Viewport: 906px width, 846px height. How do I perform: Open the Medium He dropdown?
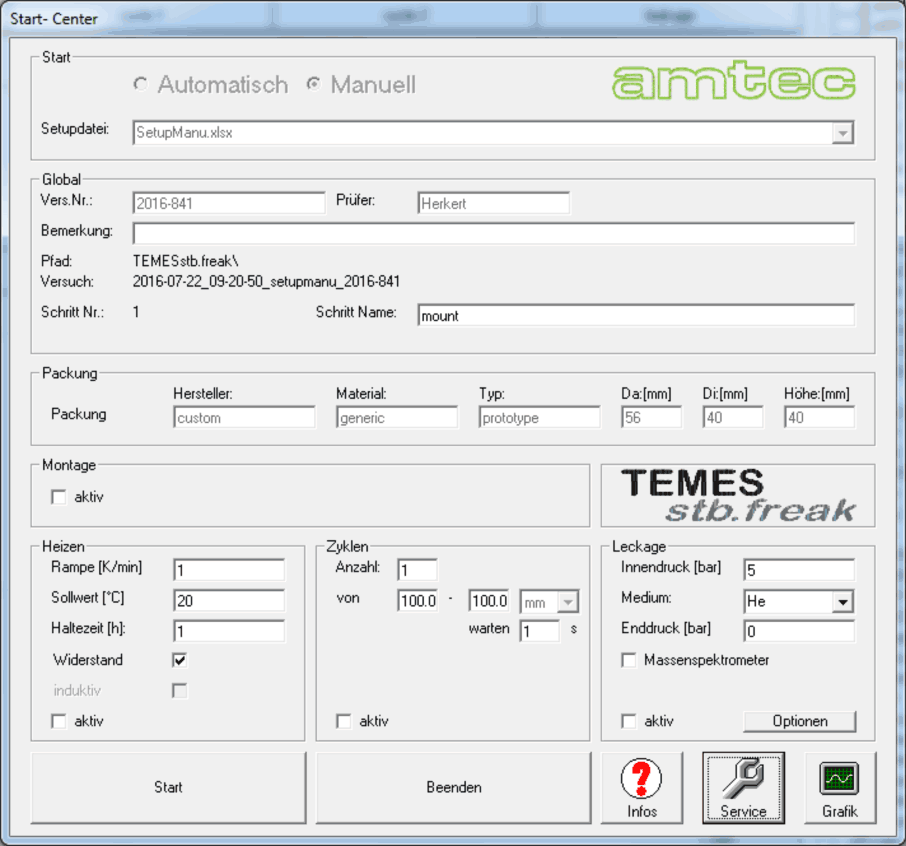tap(843, 602)
